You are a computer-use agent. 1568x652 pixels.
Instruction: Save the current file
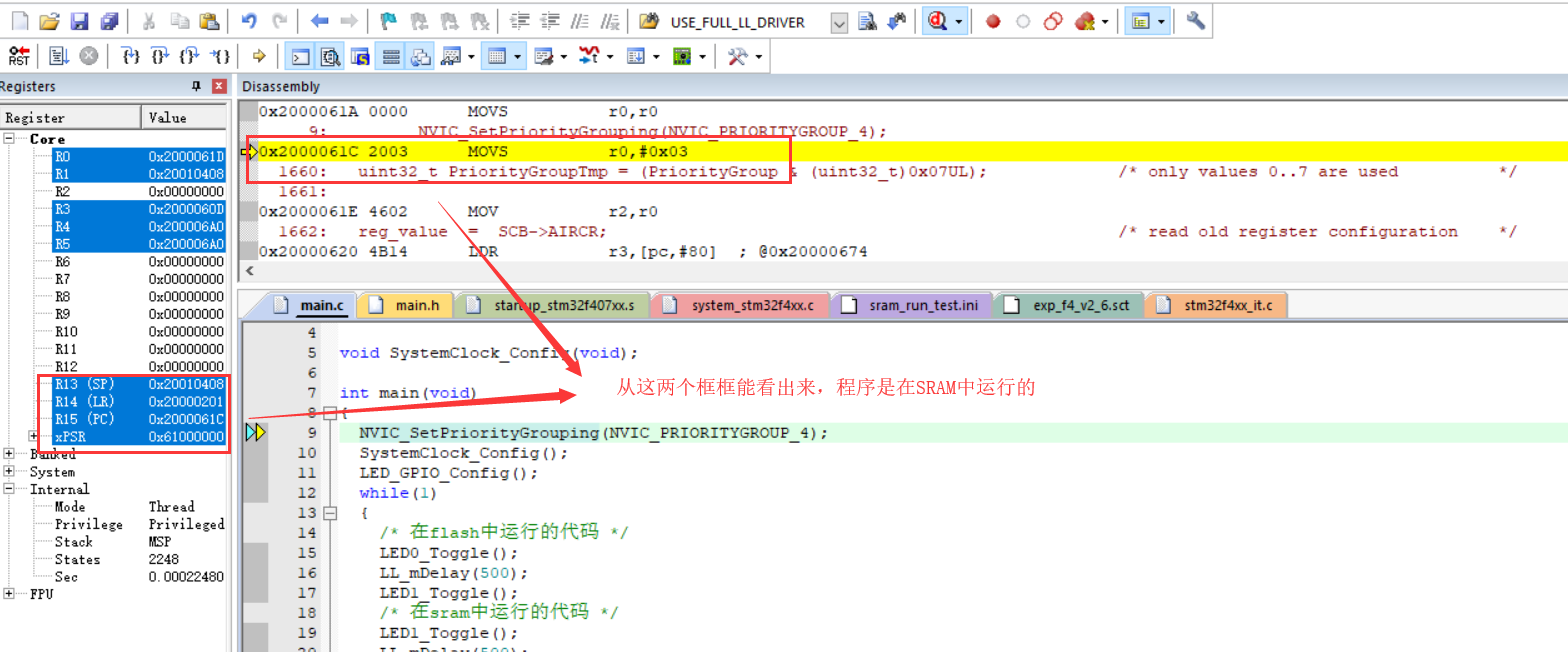click(79, 21)
